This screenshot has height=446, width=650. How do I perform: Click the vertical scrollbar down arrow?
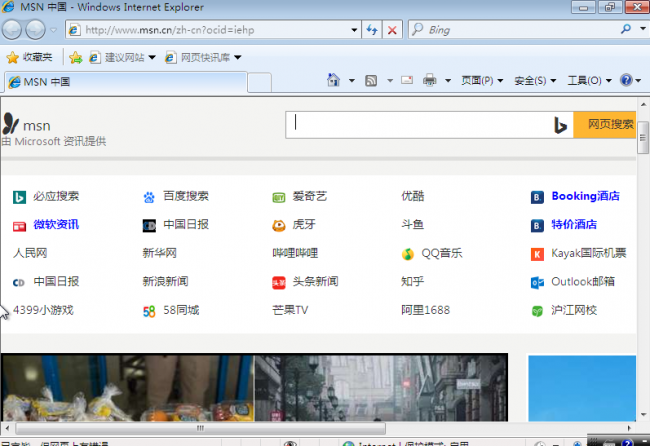tap(643, 414)
